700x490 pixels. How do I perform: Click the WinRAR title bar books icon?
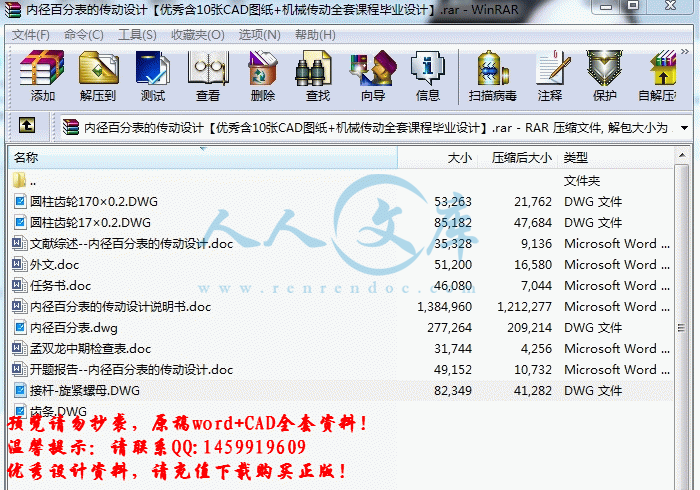click(x=12, y=9)
